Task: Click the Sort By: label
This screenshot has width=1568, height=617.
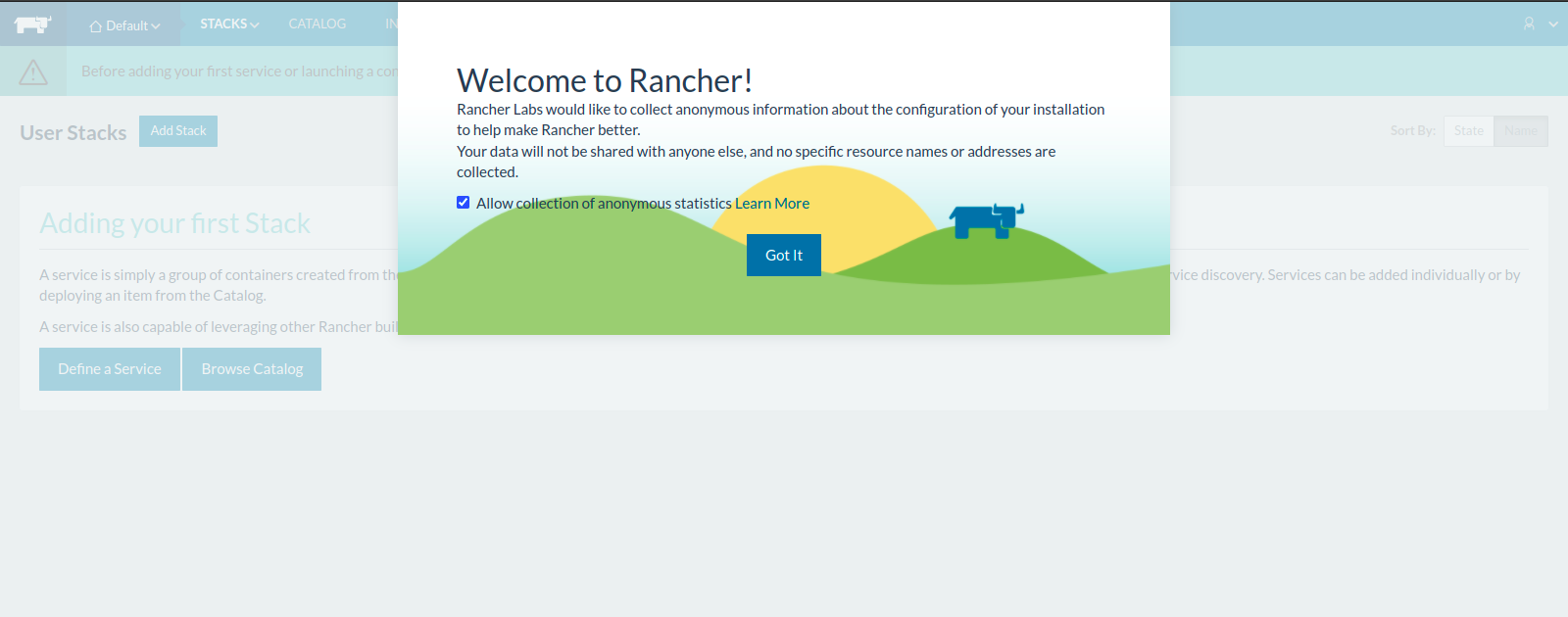Action: 1412,130
